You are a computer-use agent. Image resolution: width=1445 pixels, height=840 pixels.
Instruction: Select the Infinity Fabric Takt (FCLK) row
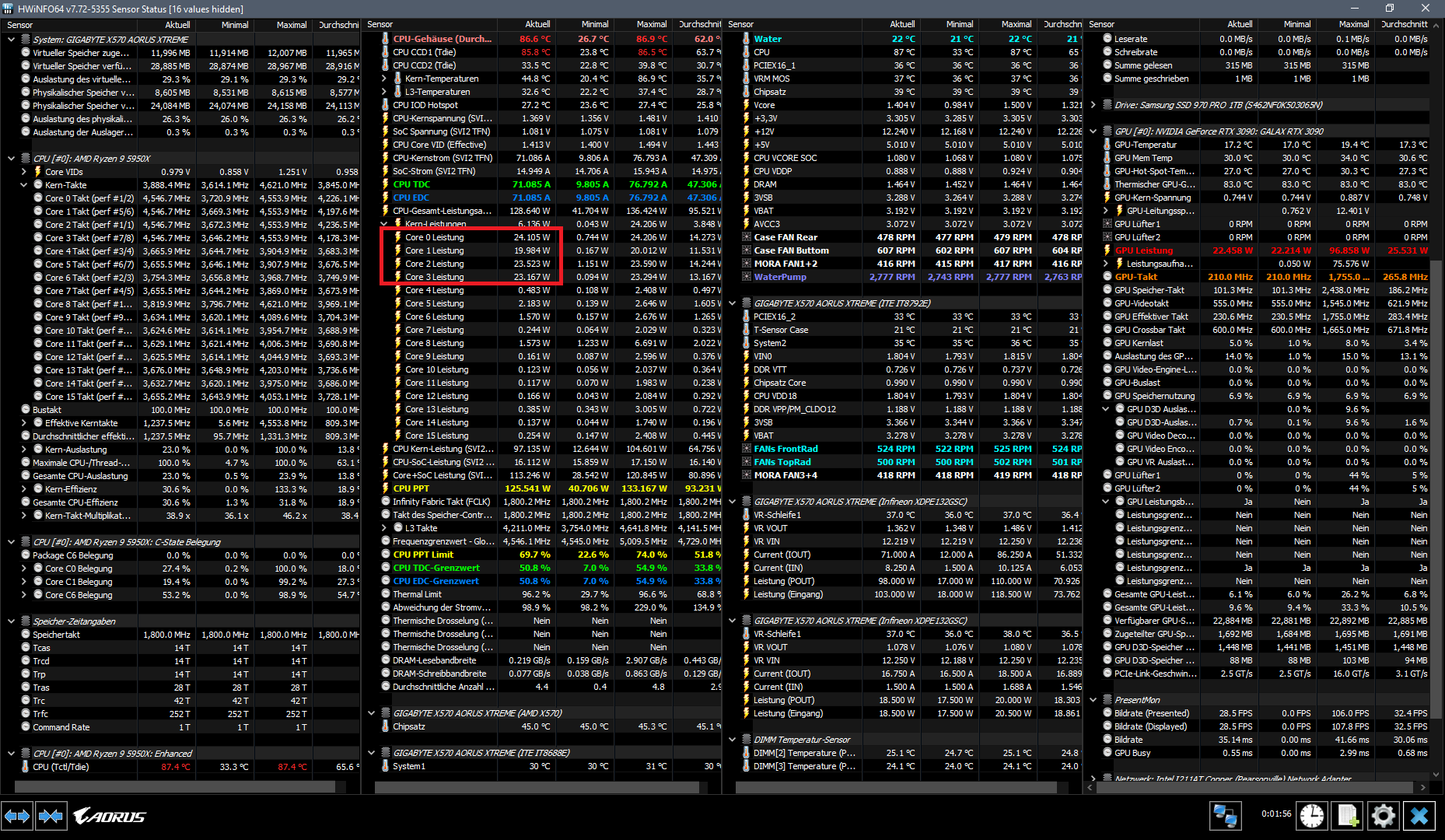(542, 502)
